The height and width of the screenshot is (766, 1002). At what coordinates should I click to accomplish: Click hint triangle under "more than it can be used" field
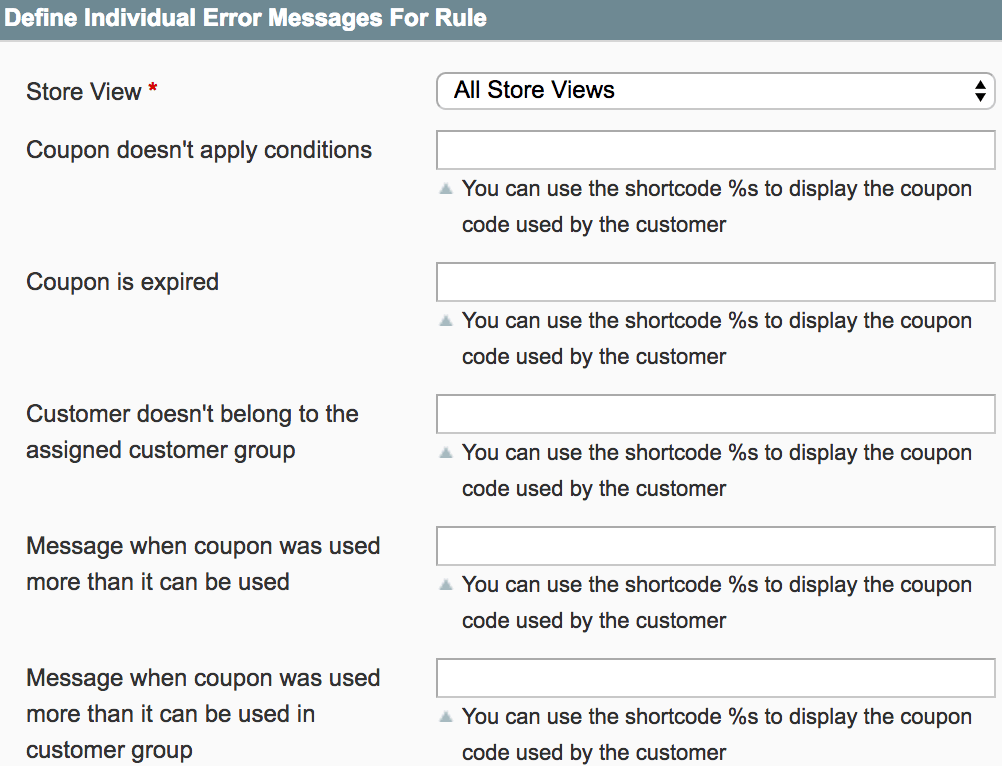(446, 585)
